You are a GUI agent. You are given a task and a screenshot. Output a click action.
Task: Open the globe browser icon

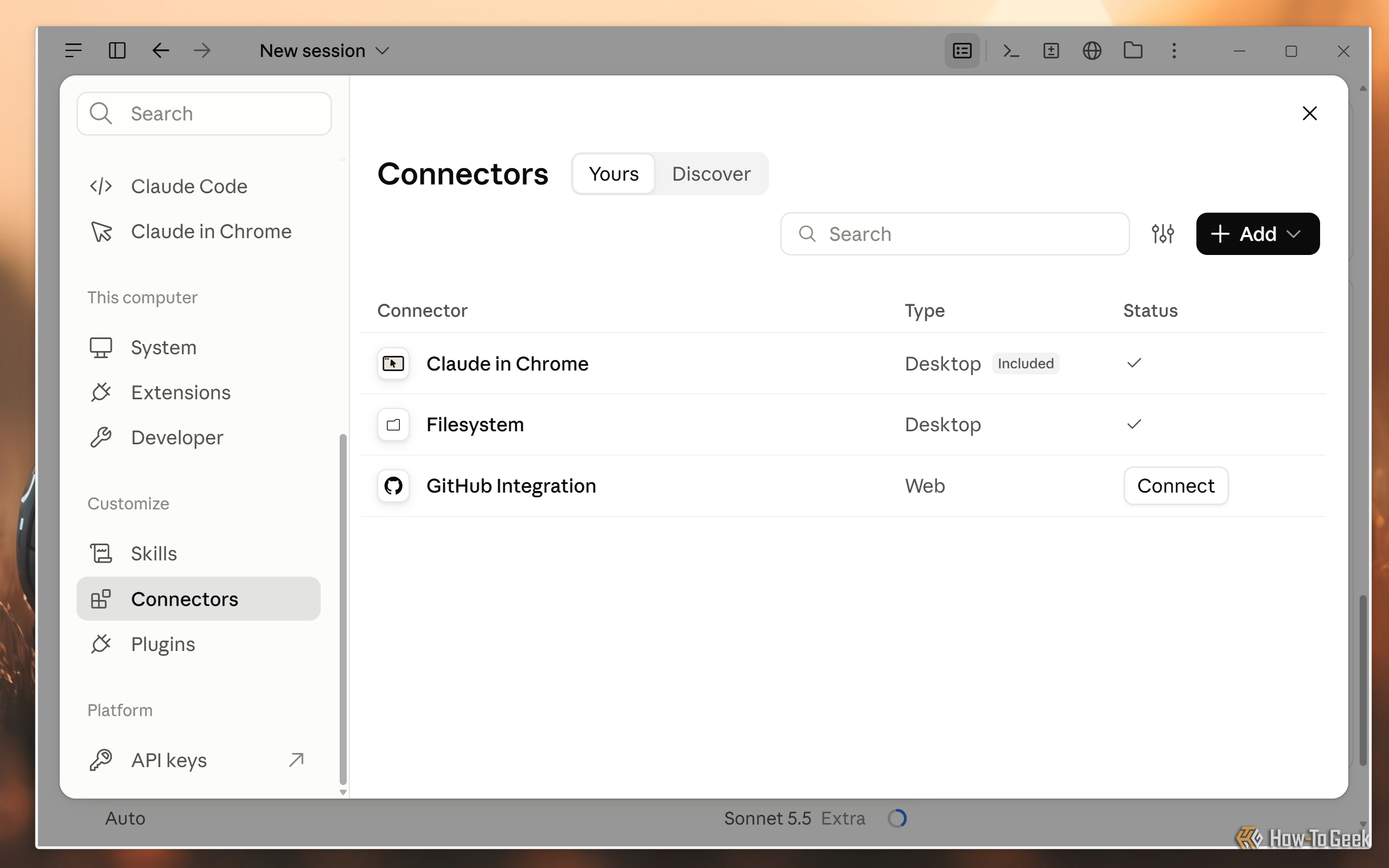pos(1092,50)
